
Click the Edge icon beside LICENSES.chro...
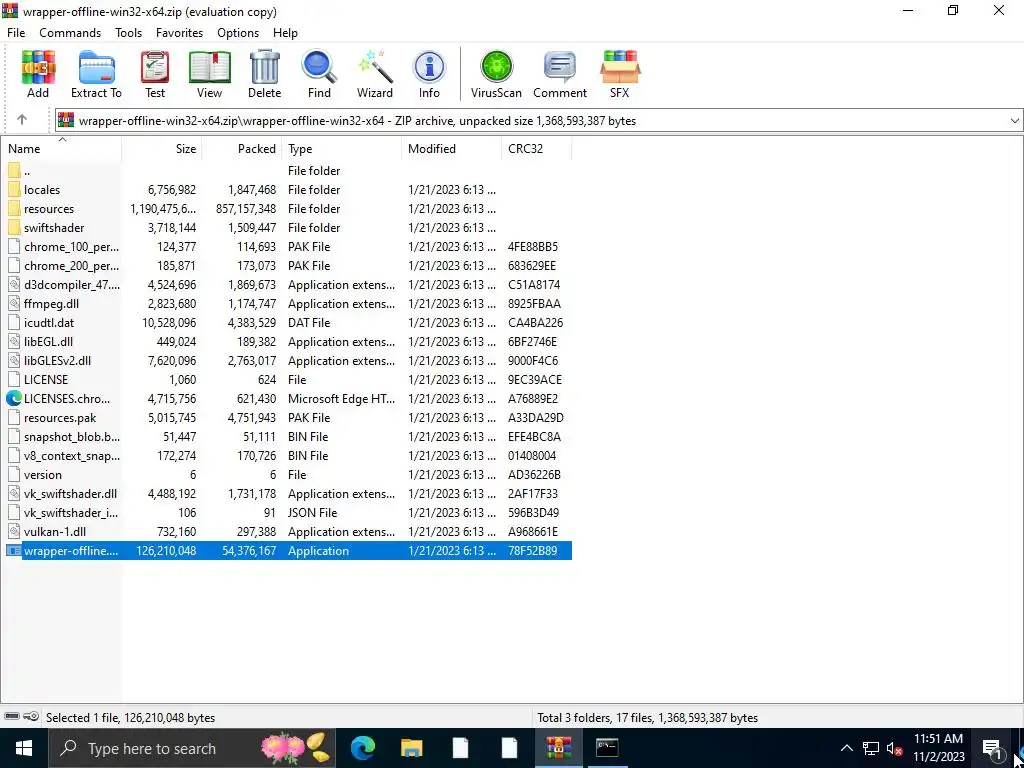tap(14, 398)
